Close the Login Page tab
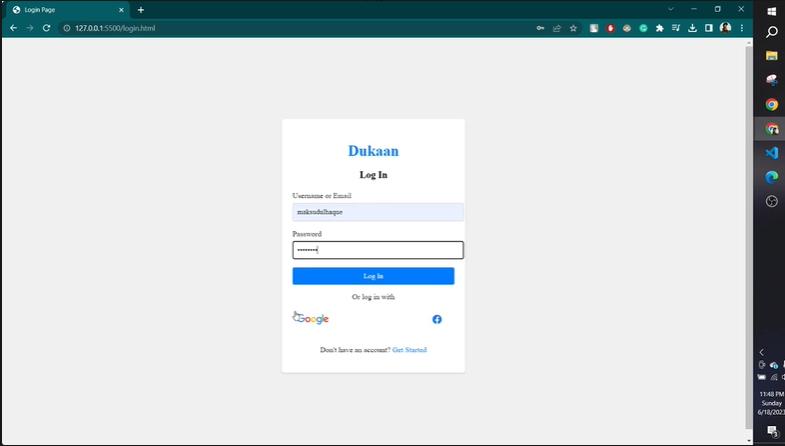 121,10
